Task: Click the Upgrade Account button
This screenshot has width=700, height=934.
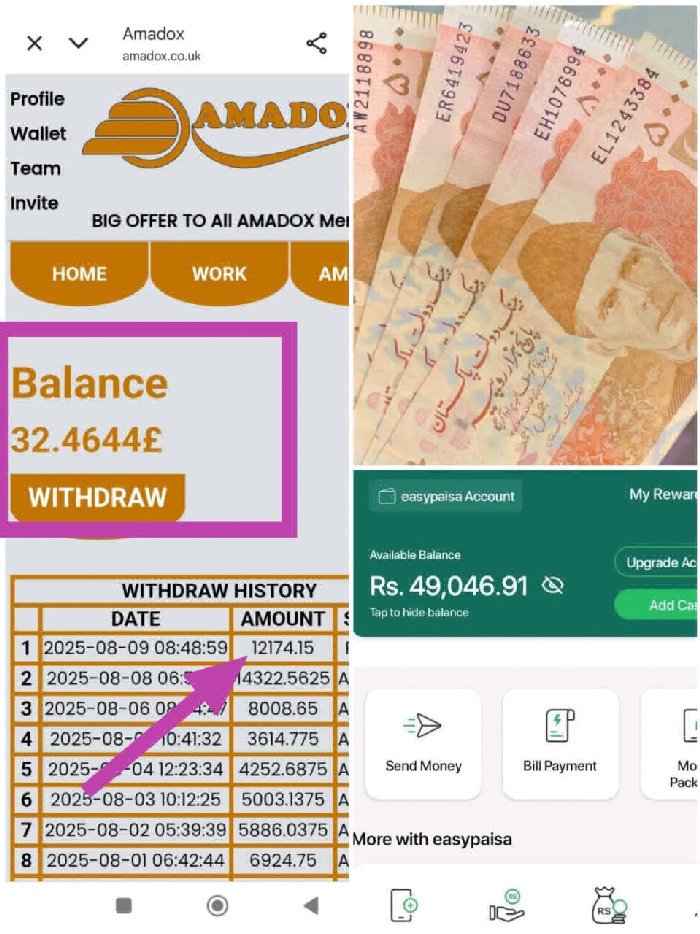Action: coord(657,562)
